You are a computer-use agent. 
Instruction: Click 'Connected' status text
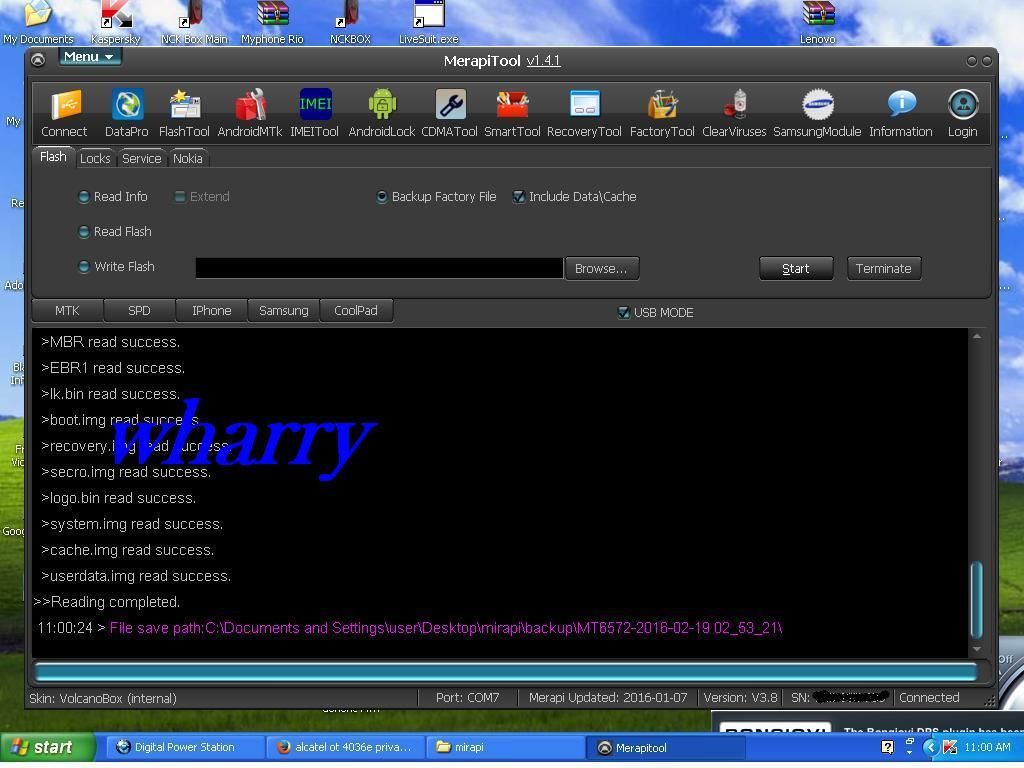(929, 698)
